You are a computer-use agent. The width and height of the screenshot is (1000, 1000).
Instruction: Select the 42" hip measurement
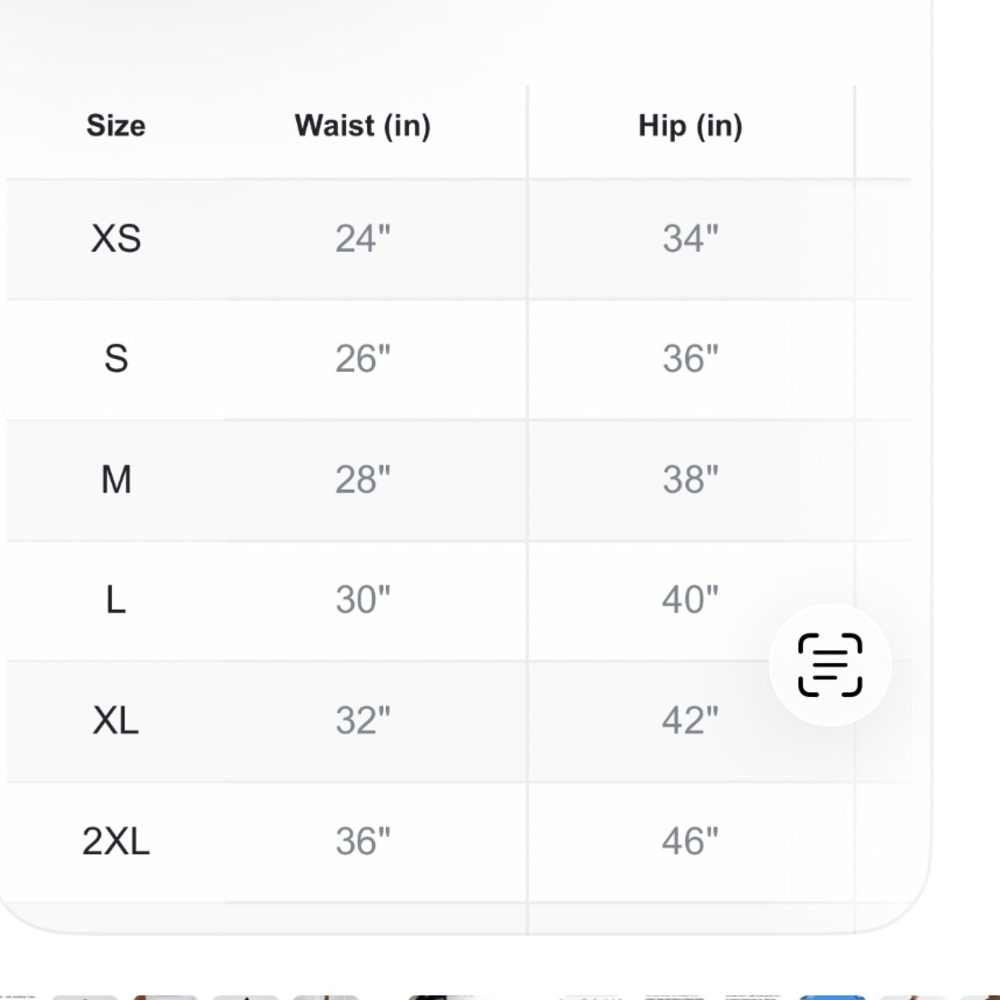pos(690,720)
